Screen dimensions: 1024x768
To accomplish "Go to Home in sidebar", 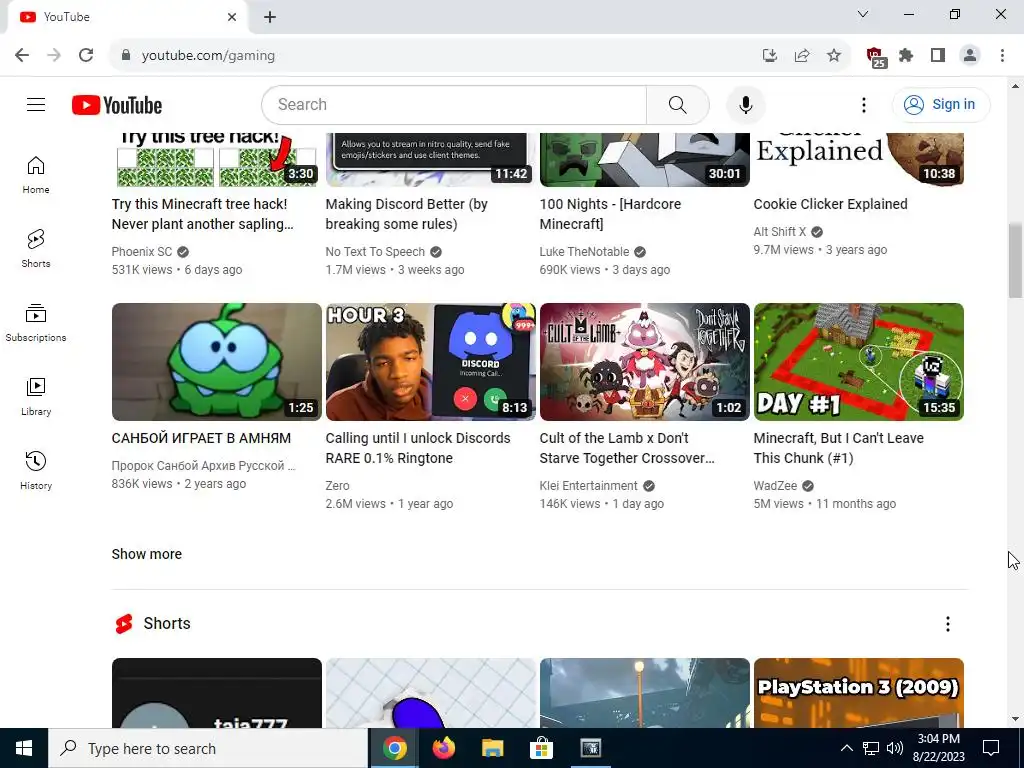I will coord(36,175).
